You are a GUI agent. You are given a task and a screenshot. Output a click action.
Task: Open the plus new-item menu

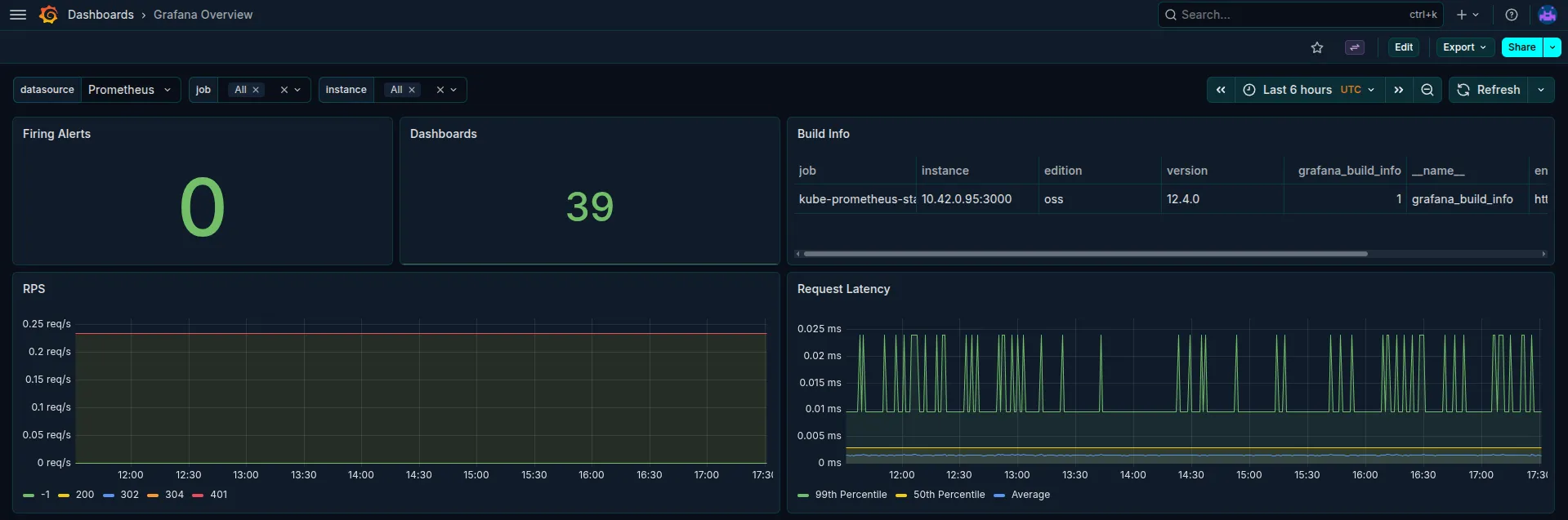[1468, 15]
